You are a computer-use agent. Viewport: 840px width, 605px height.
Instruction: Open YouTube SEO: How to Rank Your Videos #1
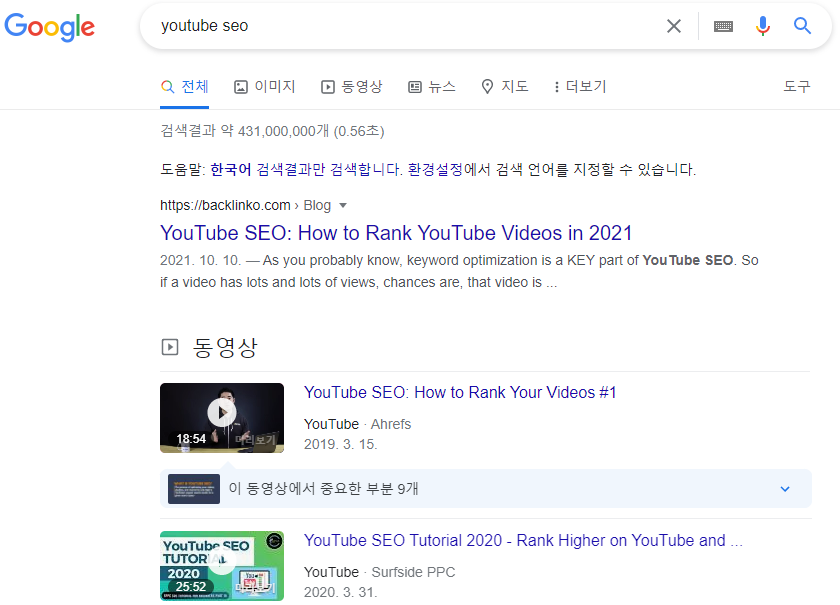(x=460, y=393)
